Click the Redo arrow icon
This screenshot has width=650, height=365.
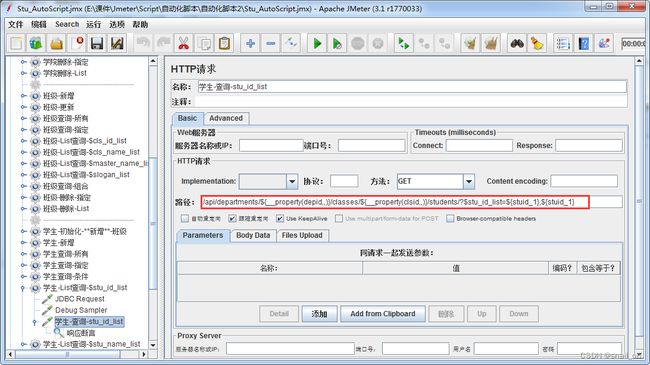coord(163,43)
